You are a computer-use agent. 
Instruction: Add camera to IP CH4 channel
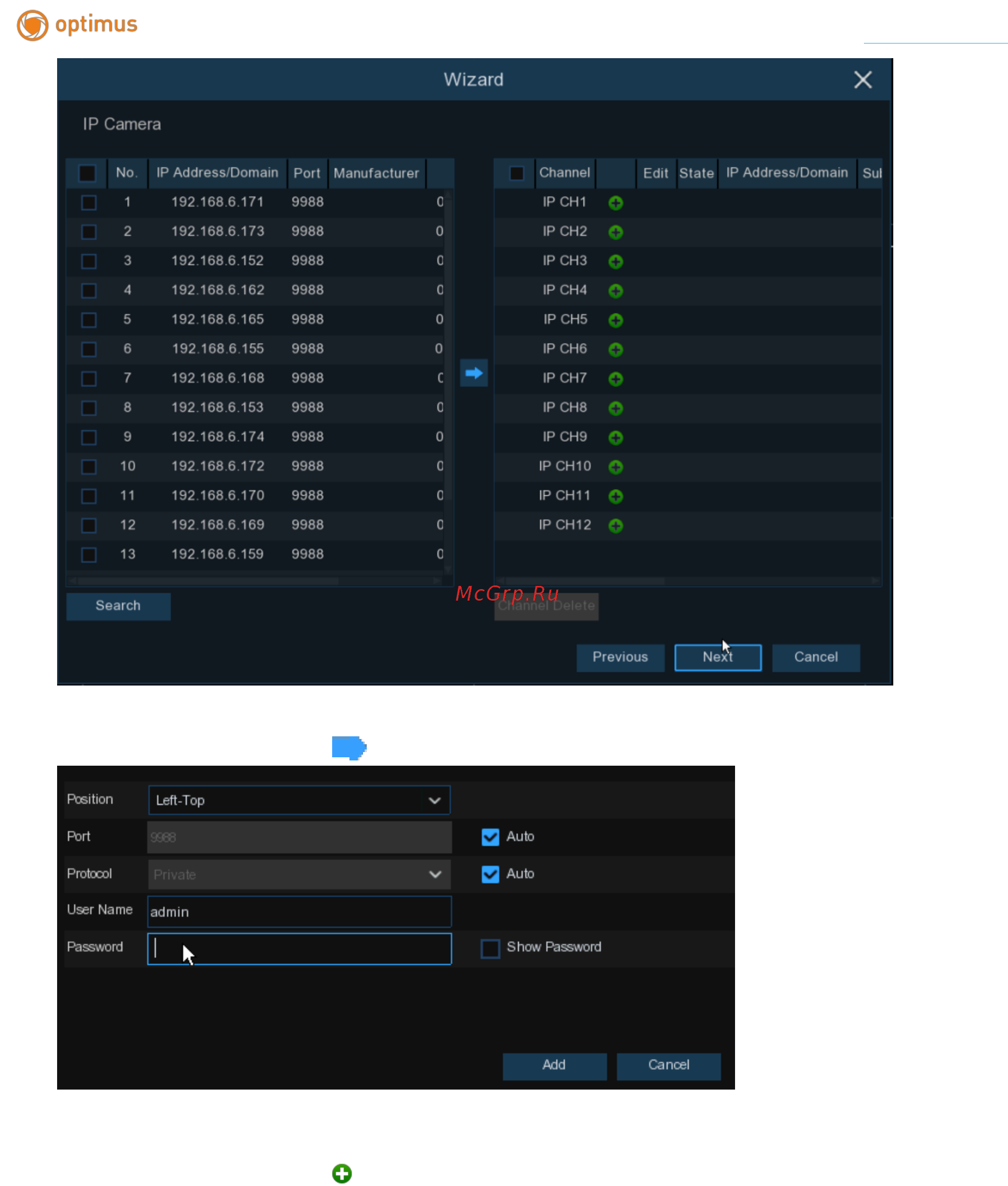point(616,291)
